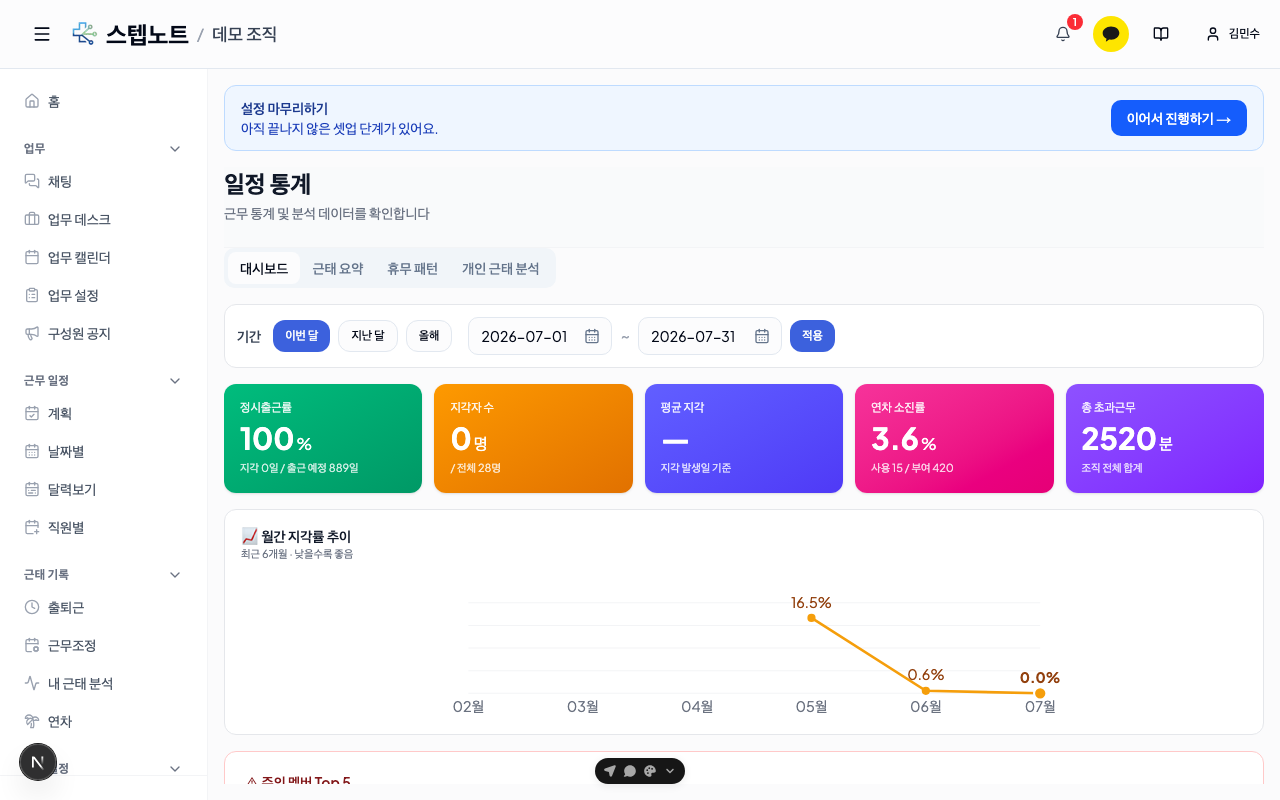Open the palette icon in floating toolbar
Screen dimensions: 1280x800
[x=650, y=771]
